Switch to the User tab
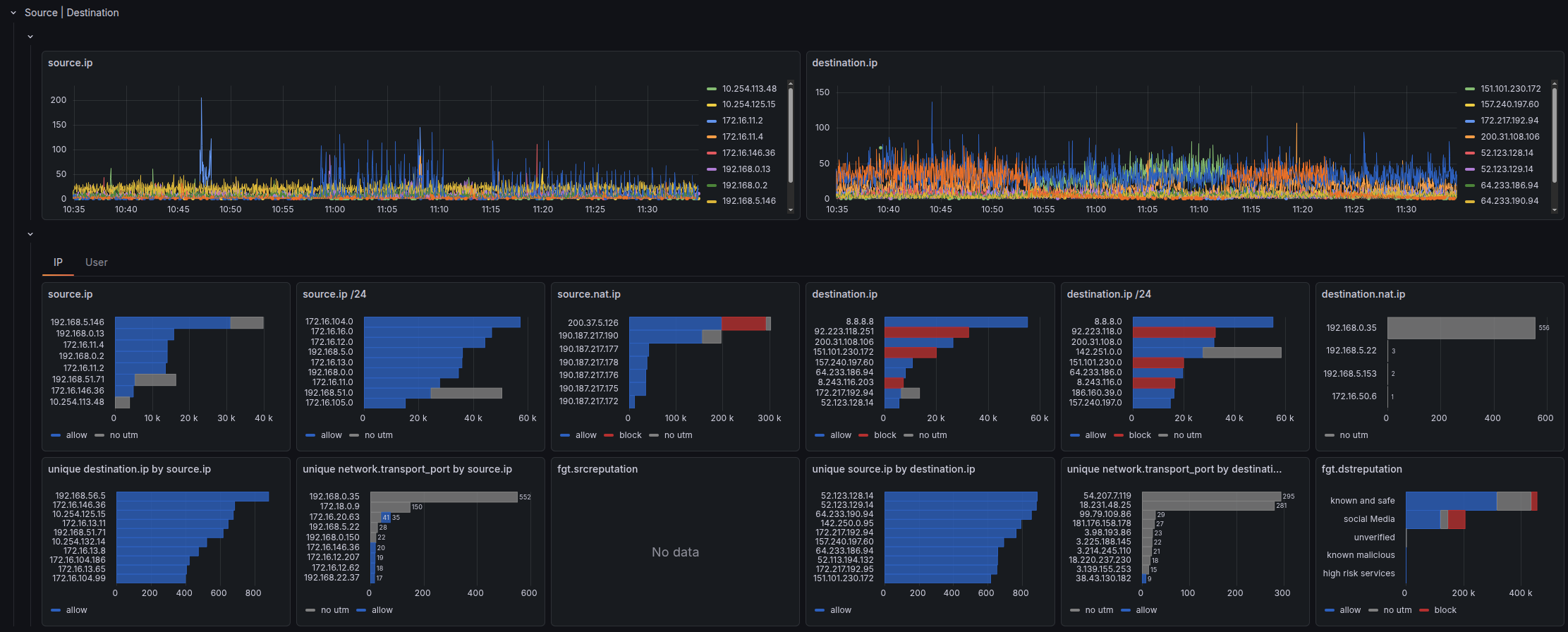1568x632 pixels. pyautogui.click(x=96, y=262)
